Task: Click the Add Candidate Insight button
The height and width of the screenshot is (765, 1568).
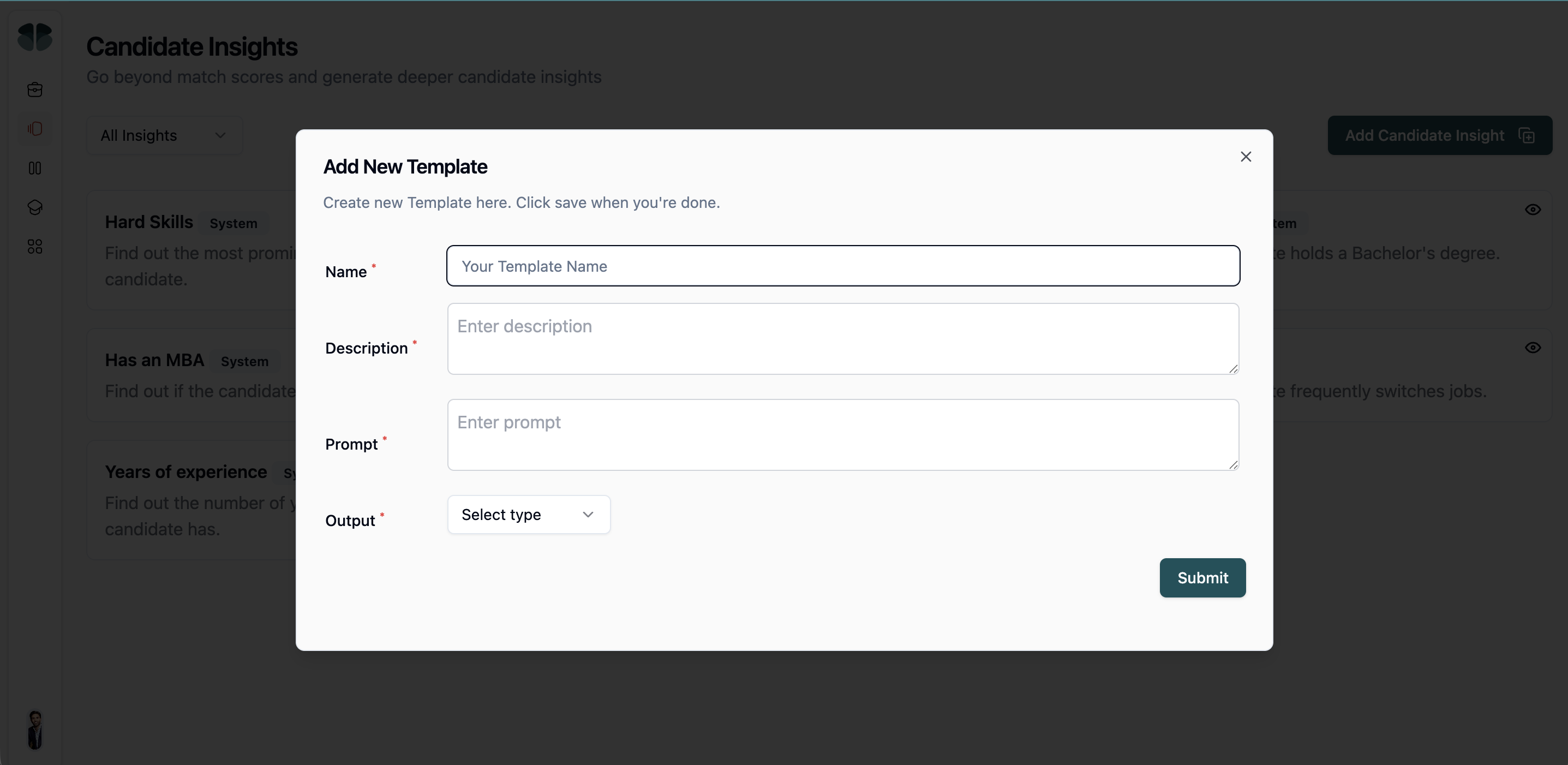Action: (x=1440, y=135)
